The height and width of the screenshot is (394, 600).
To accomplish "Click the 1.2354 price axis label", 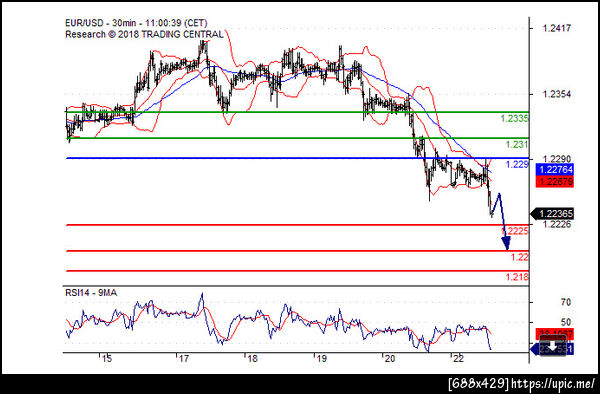I will click(x=557, y=94).
